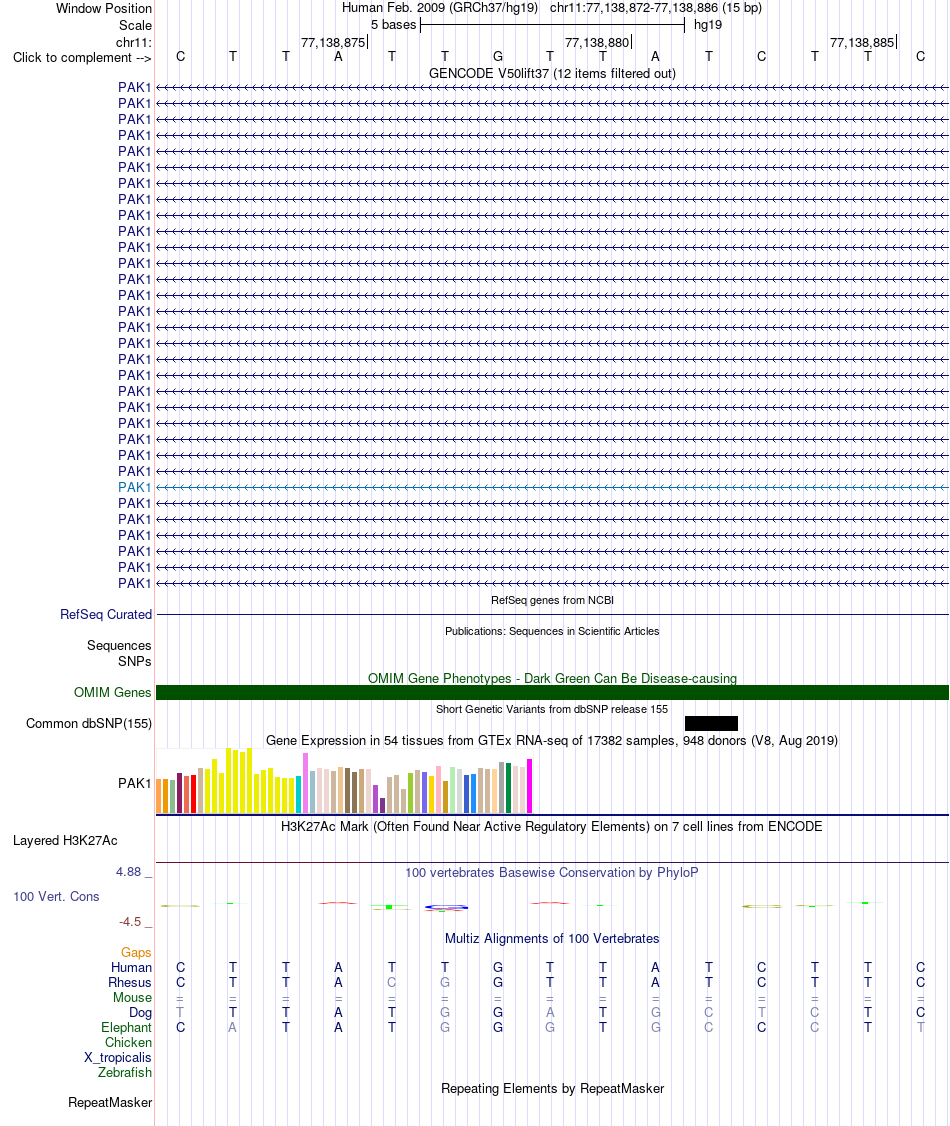Image resolution: width=950 pixels, height=1126 pixels.
Task: Click 'RefSeq genes from NCBI' title
Action: [552, 600]
